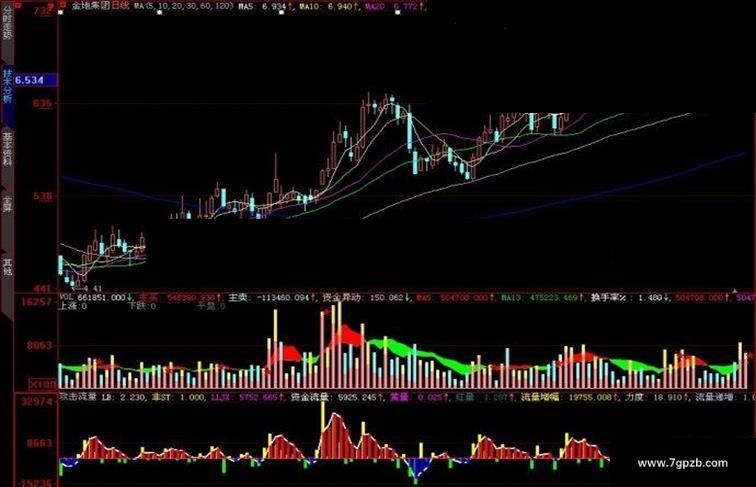
Task: Click the -15235 flow axis label
Action: tap(37, 483)
